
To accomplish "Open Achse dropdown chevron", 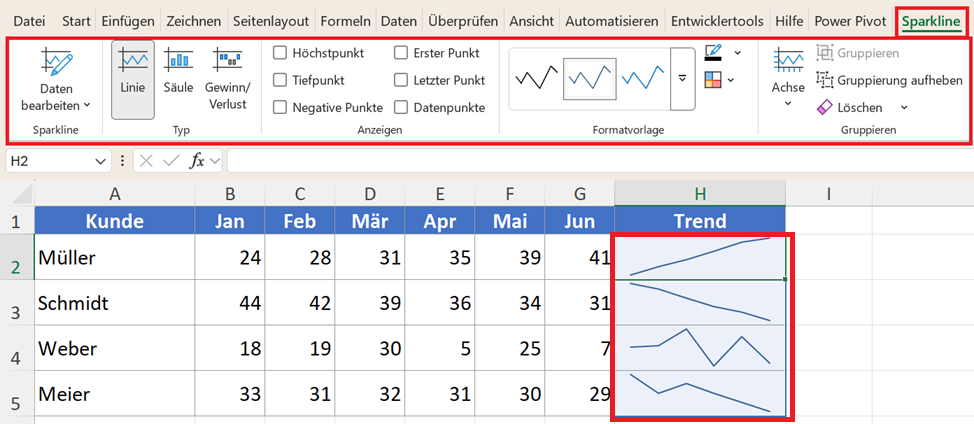I will coord(788,103).
